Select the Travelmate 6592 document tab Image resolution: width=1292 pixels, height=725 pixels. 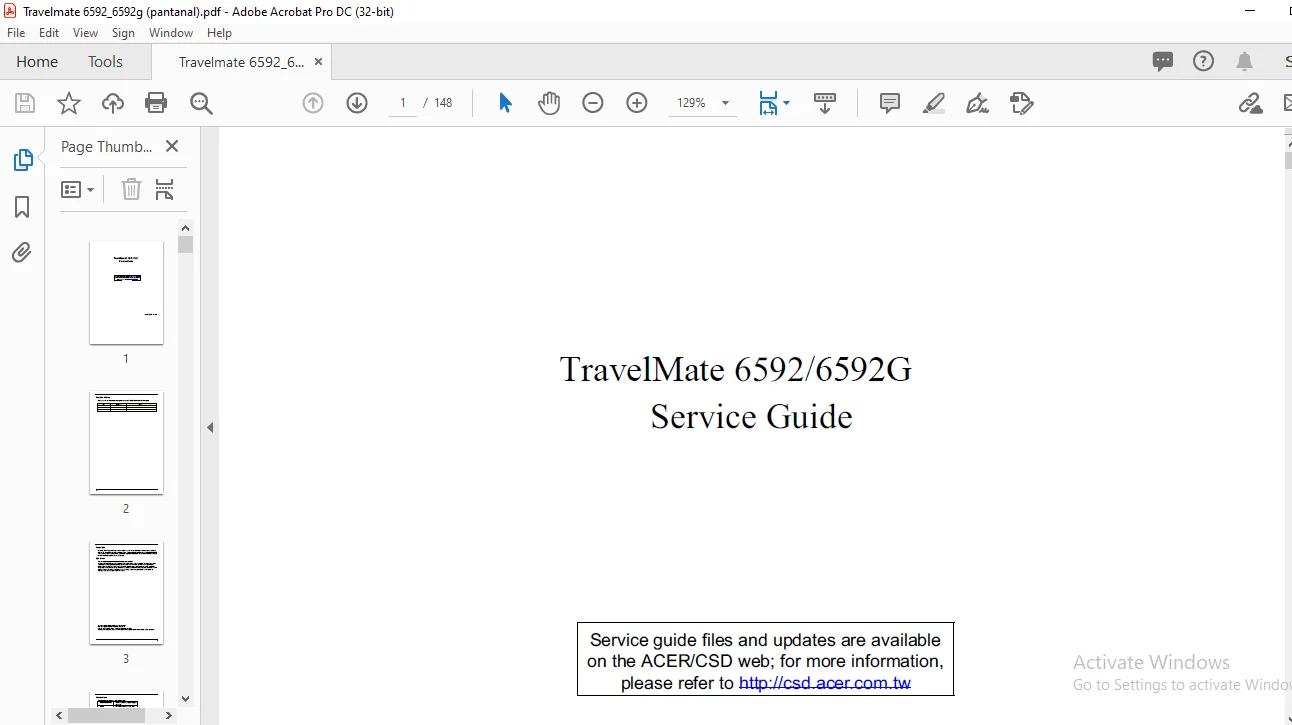coord(241,62)
